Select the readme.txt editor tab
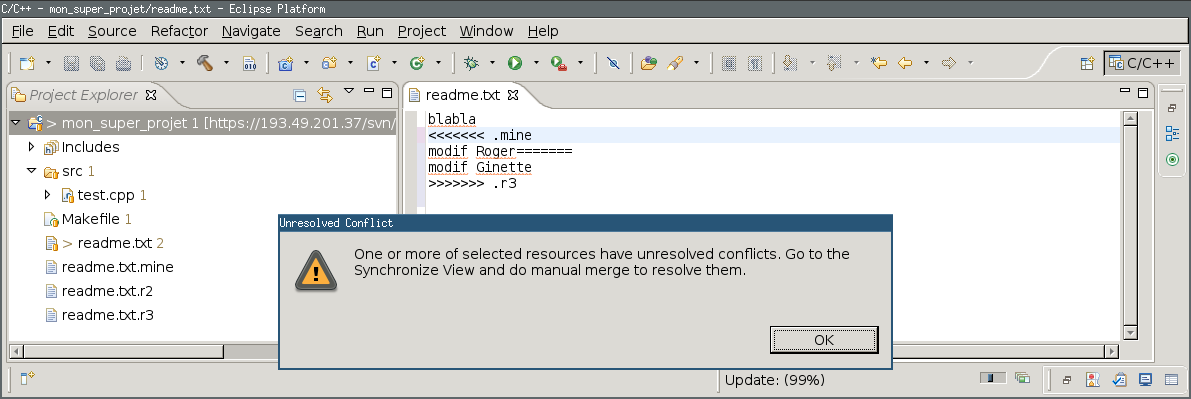The image size is (1191, 399). [x=463, y=95]
